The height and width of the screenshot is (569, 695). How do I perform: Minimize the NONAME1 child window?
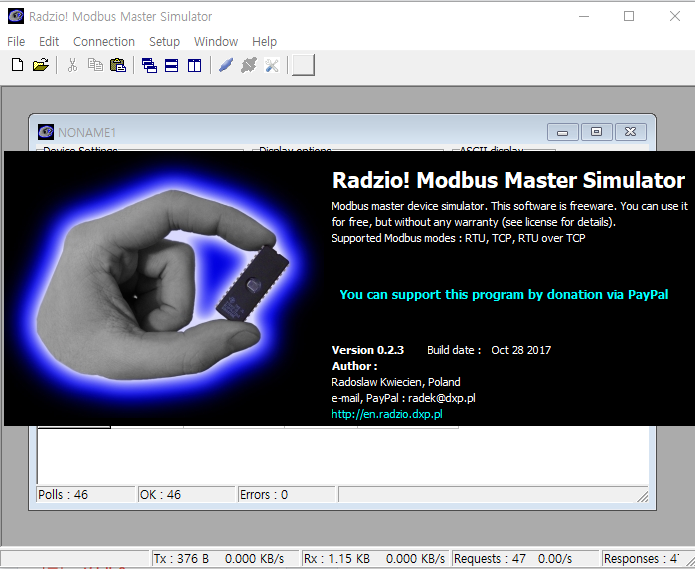point(562,132)
